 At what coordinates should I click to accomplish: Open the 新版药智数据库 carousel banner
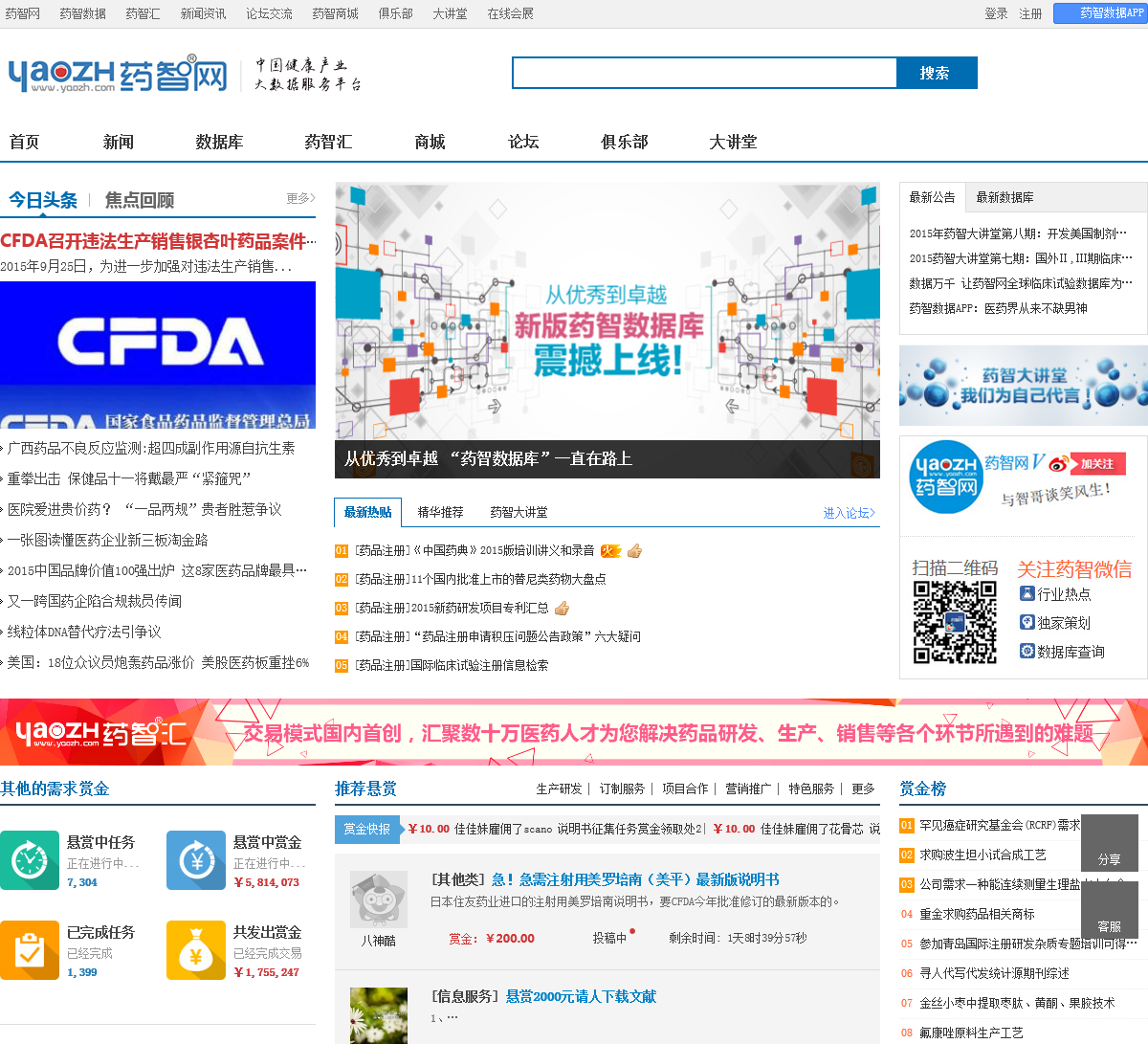click(x=607, y=330)
